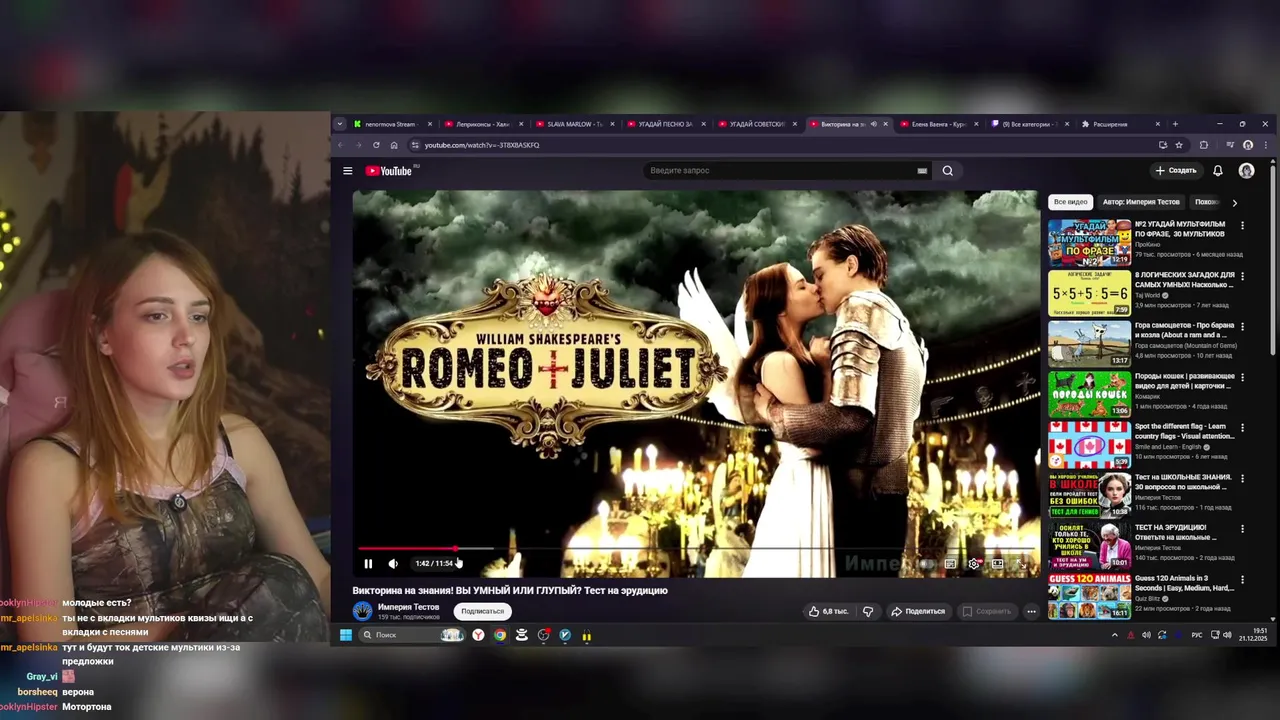Open options menu for 'Породы кошек' video
This screenshot has height=720, width=1280.
click(1242, 378)
